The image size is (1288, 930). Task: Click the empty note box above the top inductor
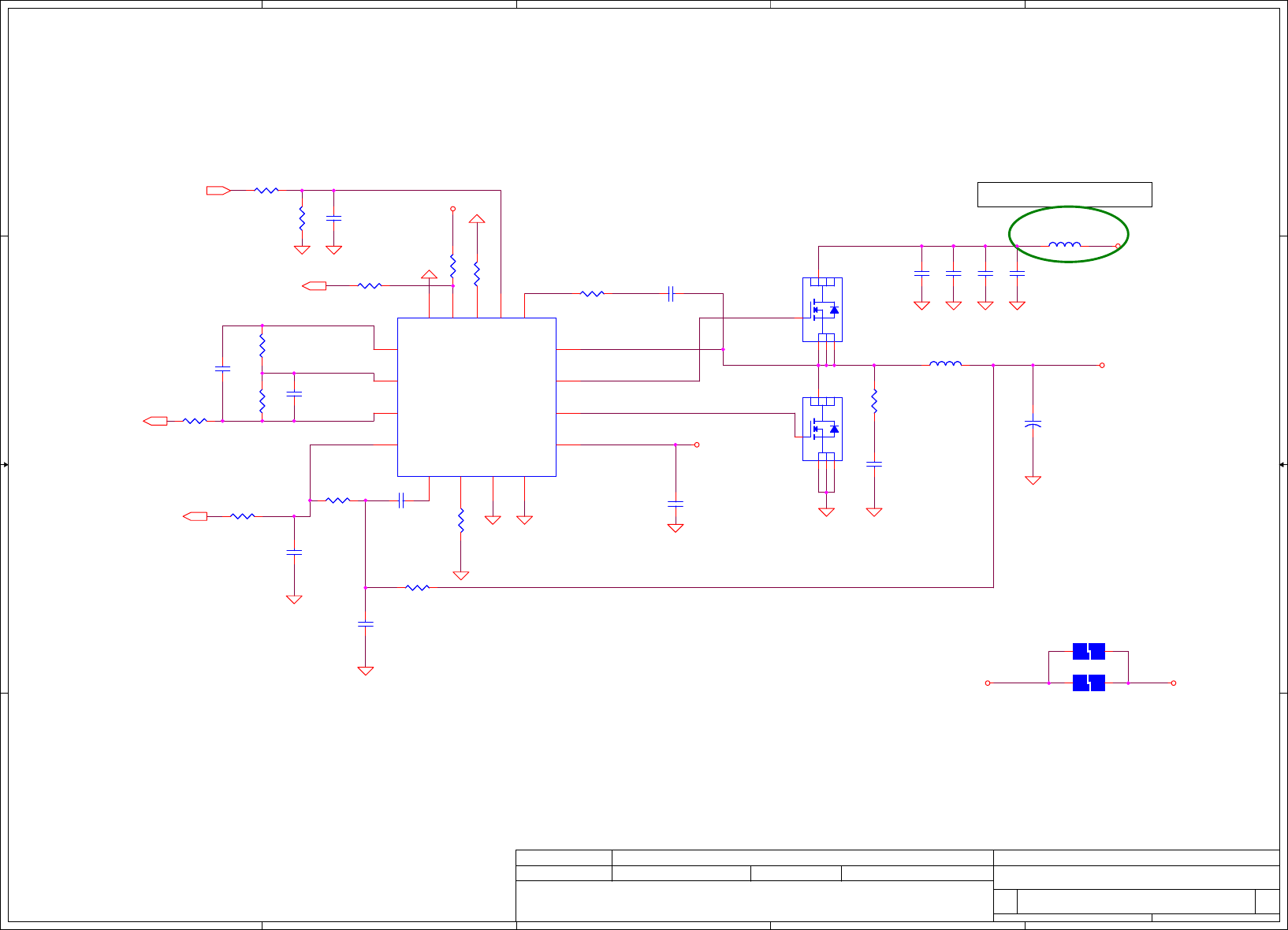[x=1065, y=195]
